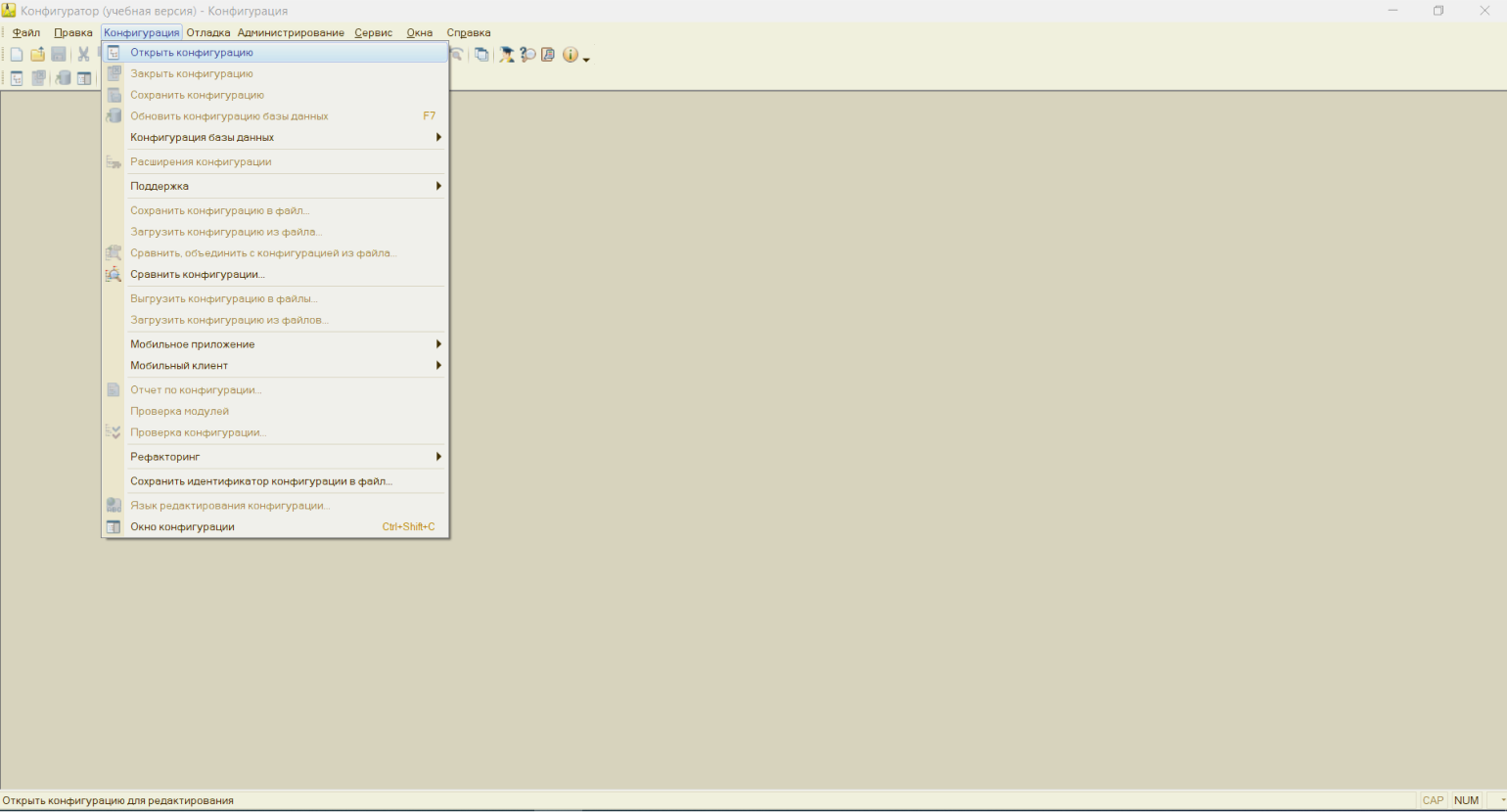Click the New document toolbar icon
1507x812 pixels.
17,55
